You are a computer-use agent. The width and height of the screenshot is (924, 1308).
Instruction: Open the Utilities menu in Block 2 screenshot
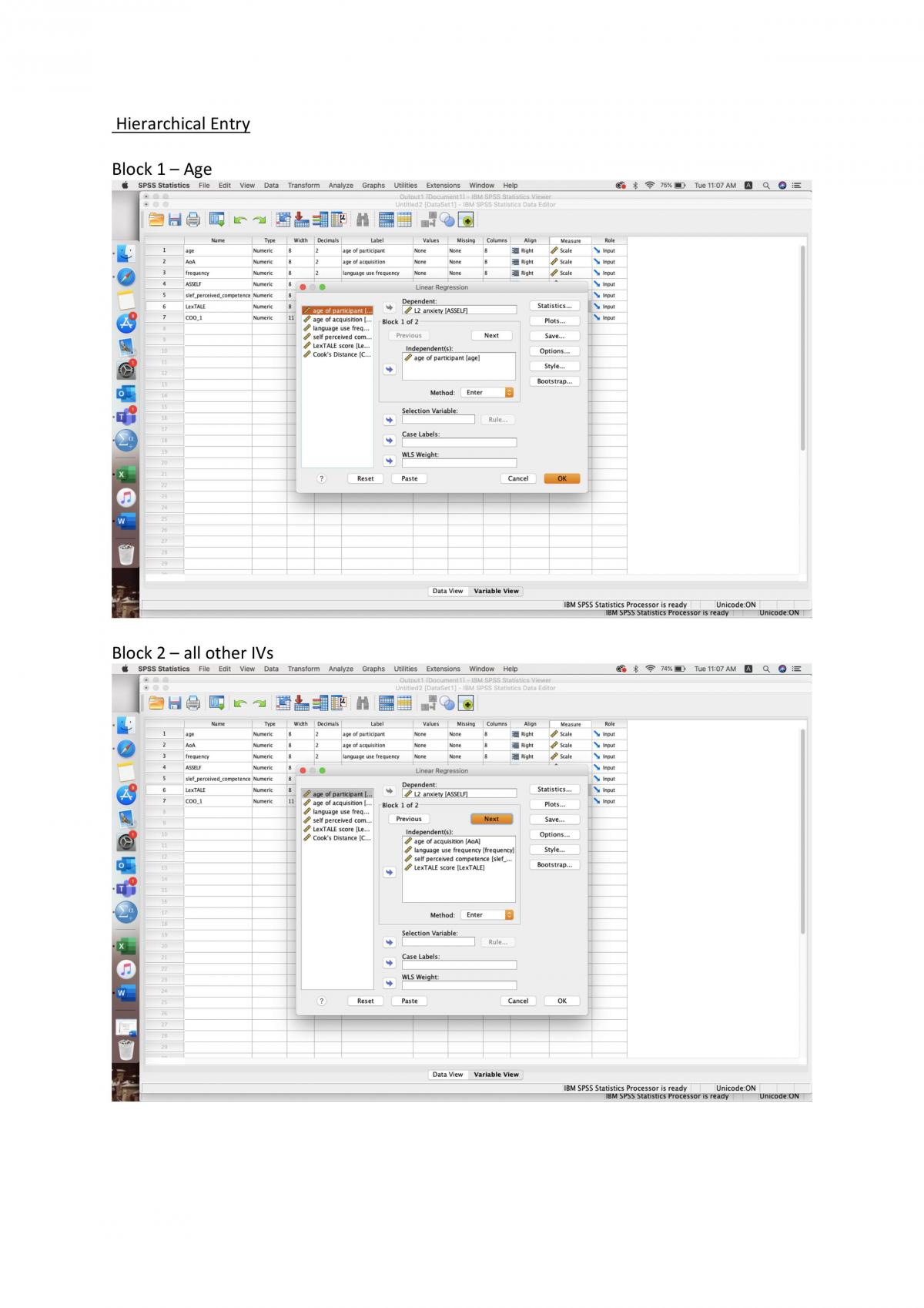coord(406,669)
